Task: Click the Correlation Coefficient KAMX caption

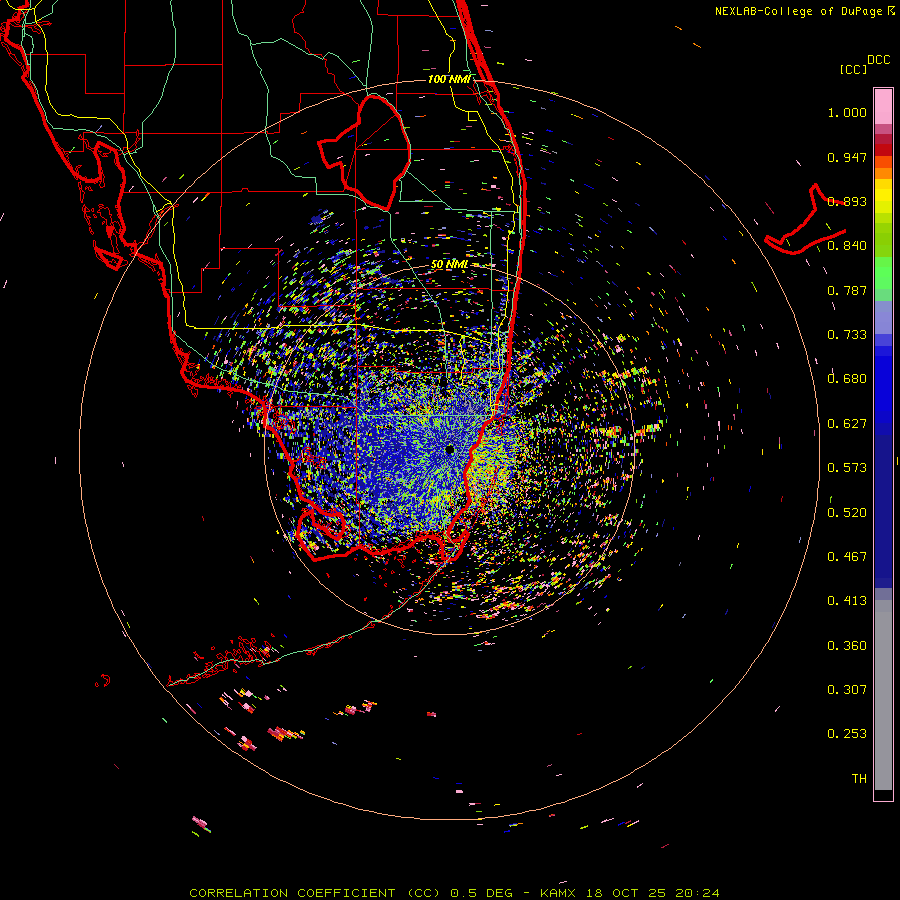Action: click(454, 893)
